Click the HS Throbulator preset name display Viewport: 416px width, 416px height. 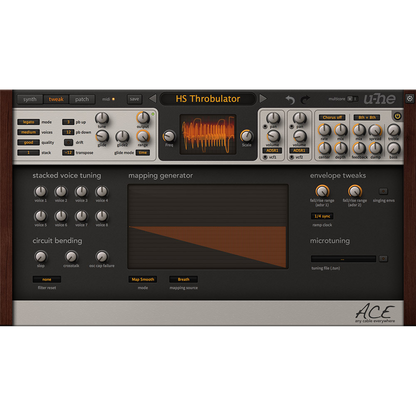point(208,99)
